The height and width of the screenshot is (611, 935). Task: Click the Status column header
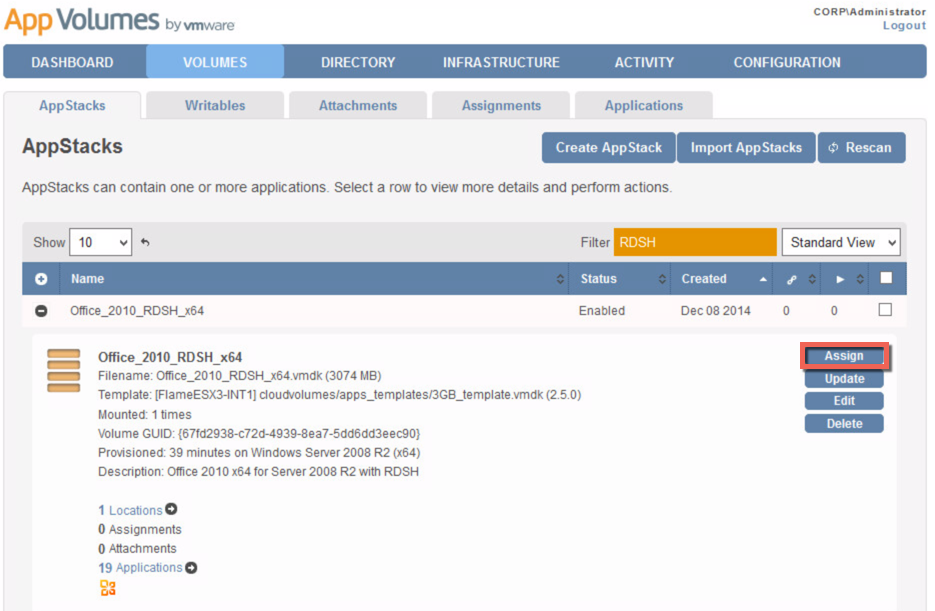(599, 279)
